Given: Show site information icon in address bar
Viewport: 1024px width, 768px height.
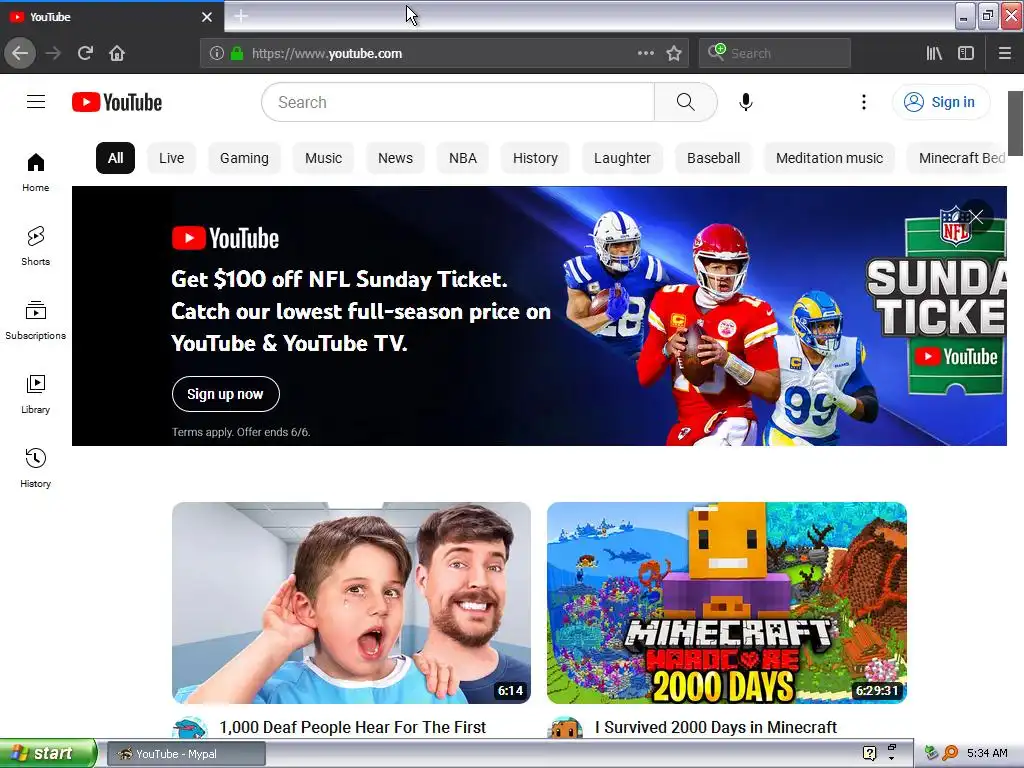Looking at the screenshot, I should point(216,54).
